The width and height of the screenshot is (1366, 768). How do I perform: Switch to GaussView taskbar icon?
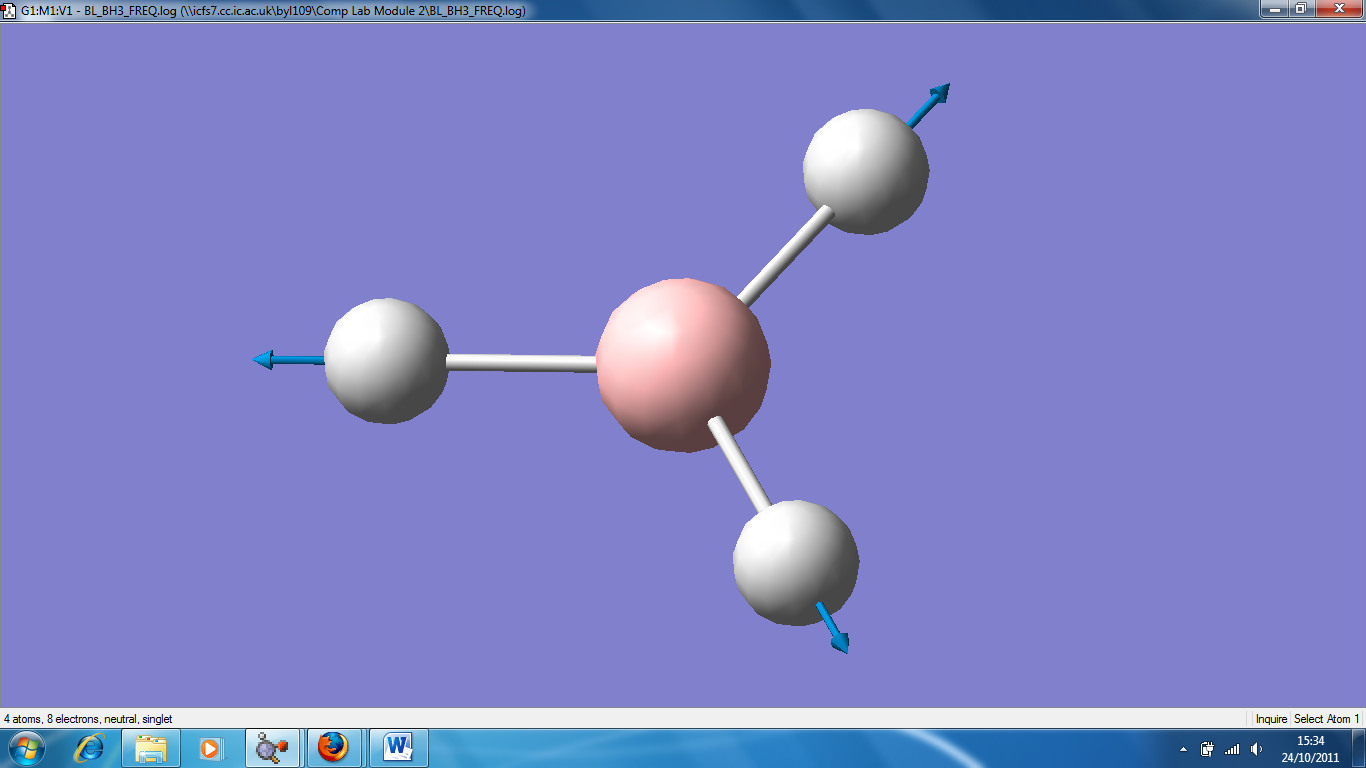(x=273, y=748)
